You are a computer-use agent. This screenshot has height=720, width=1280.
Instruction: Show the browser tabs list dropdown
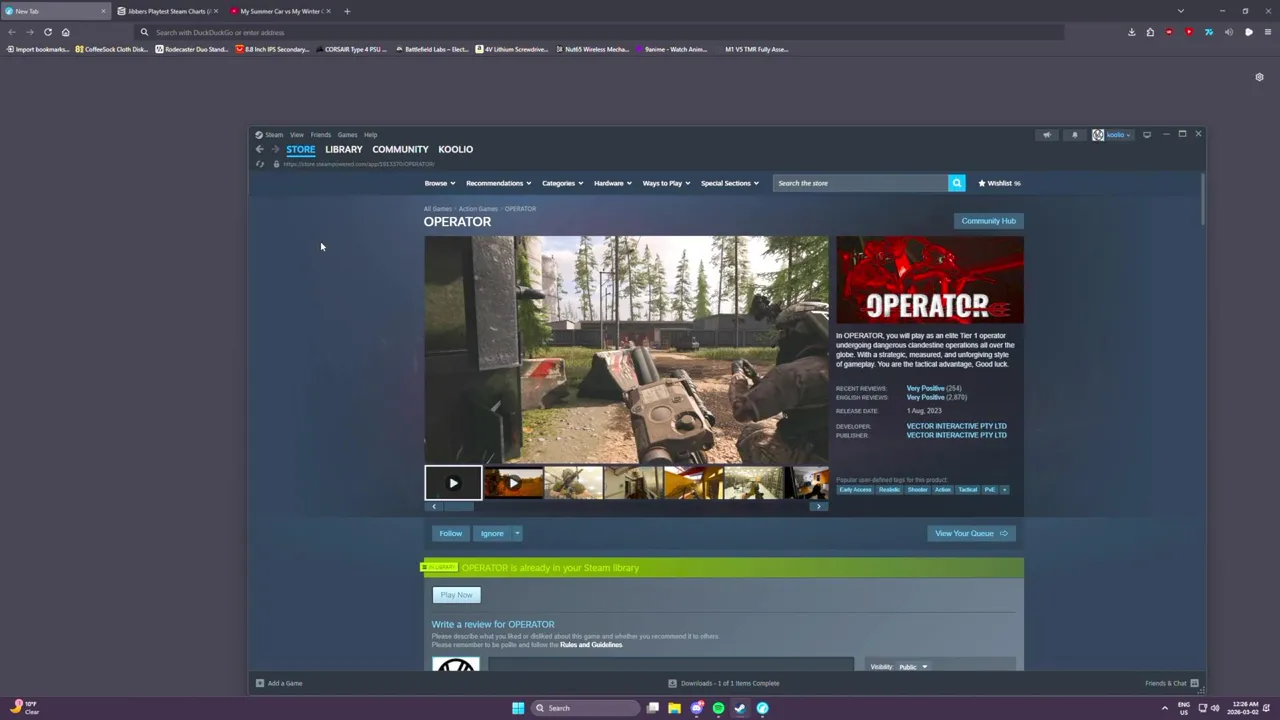pyautogui.click(x=1180, y=11)
